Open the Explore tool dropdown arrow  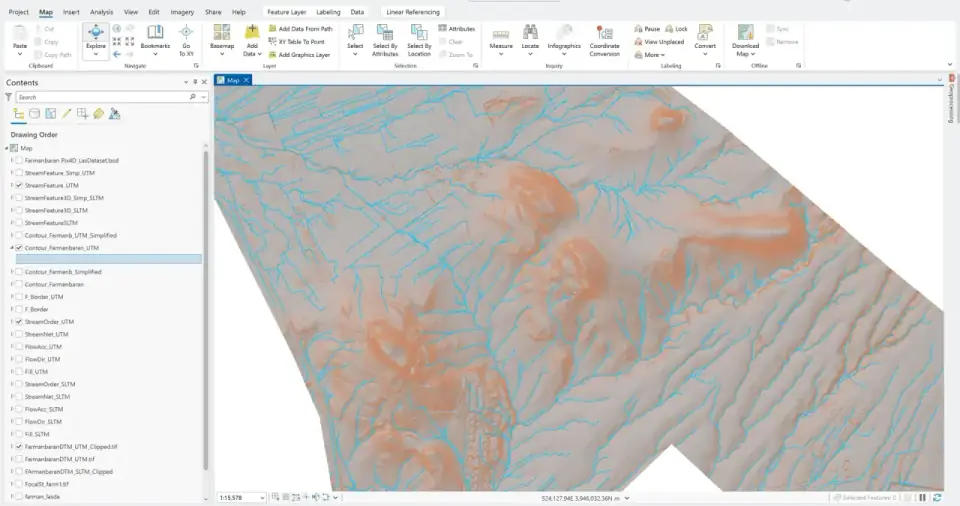point(96,55)
